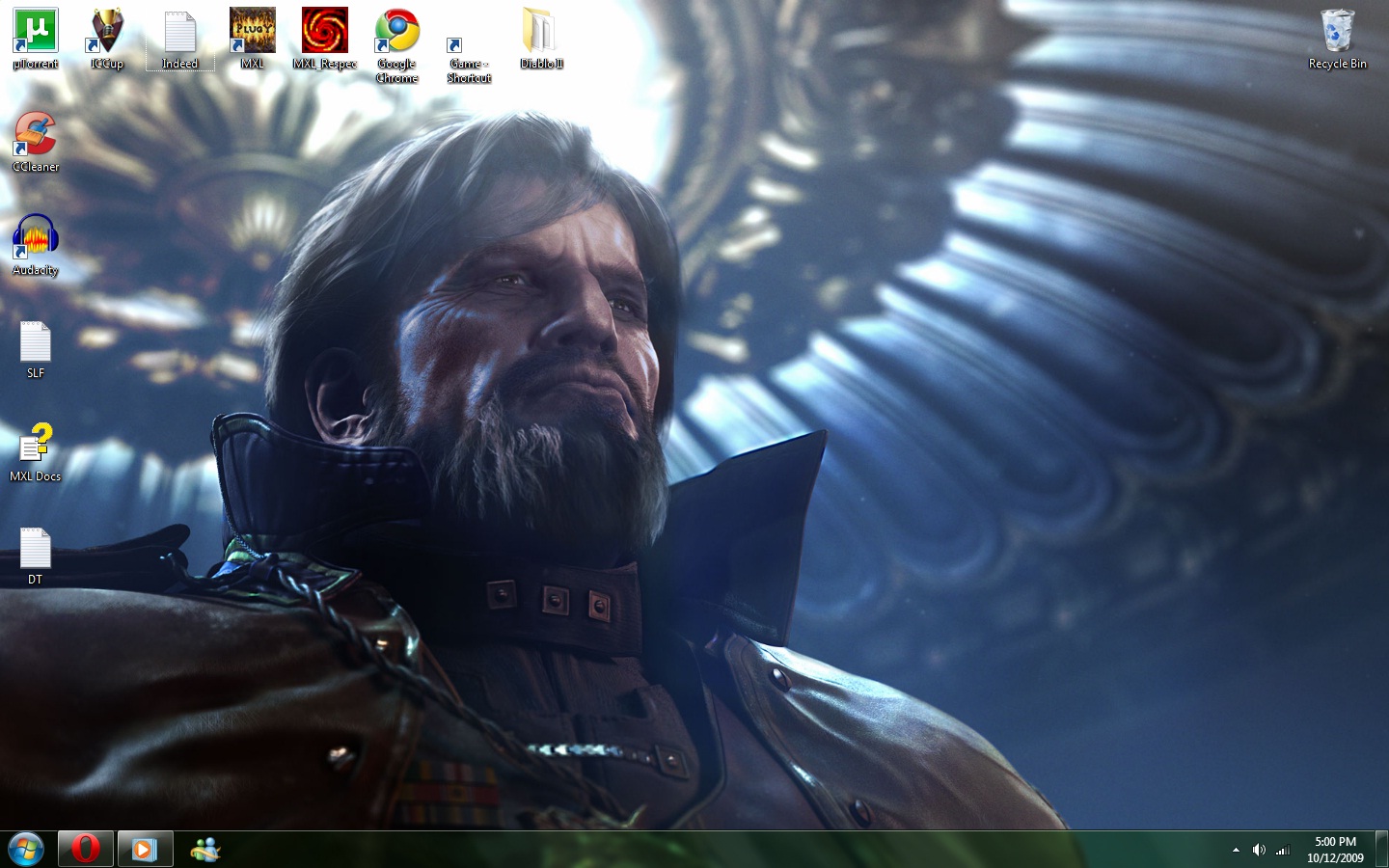Open the volume speaker control
Screen dimensions: 1389x868
point(1259,850)
